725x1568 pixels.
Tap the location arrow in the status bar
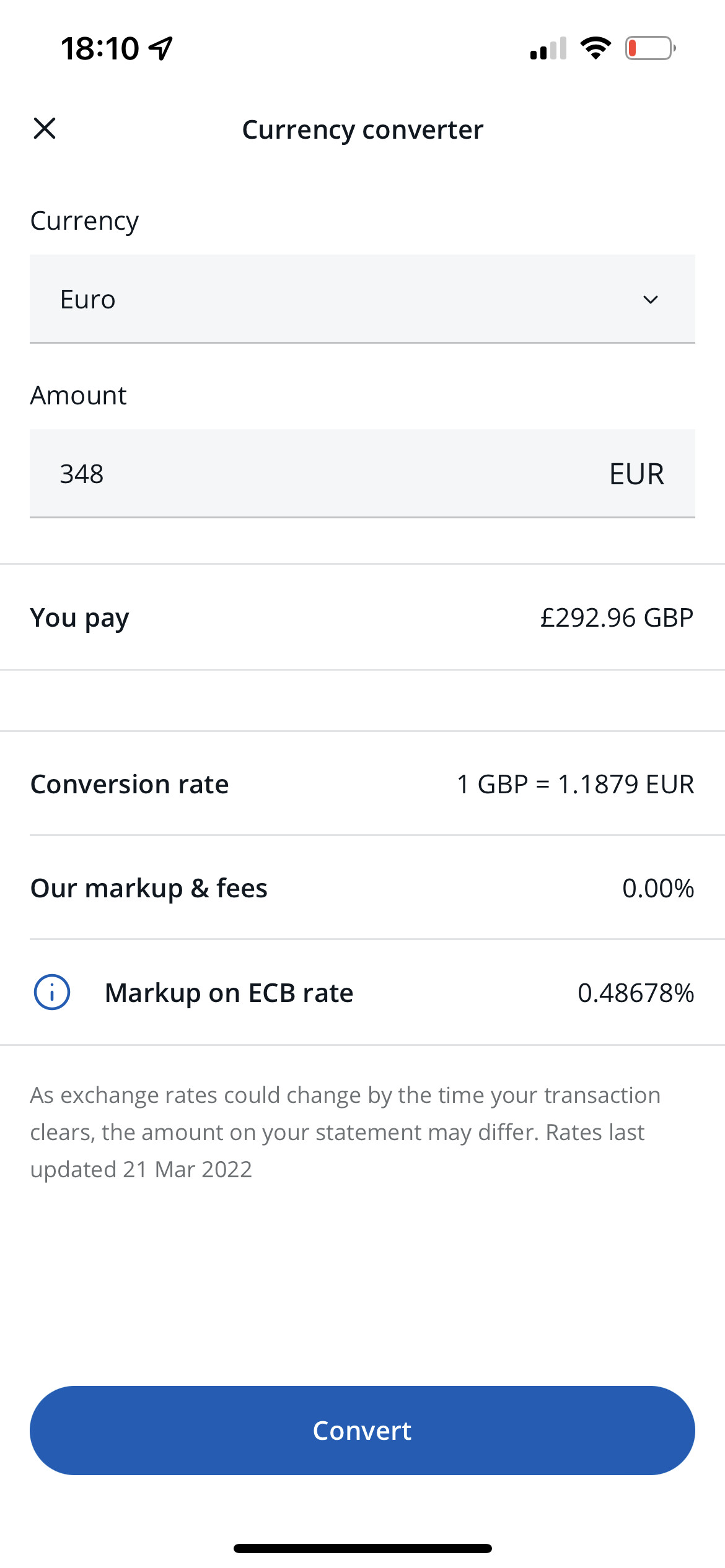(x=161, y=48)
